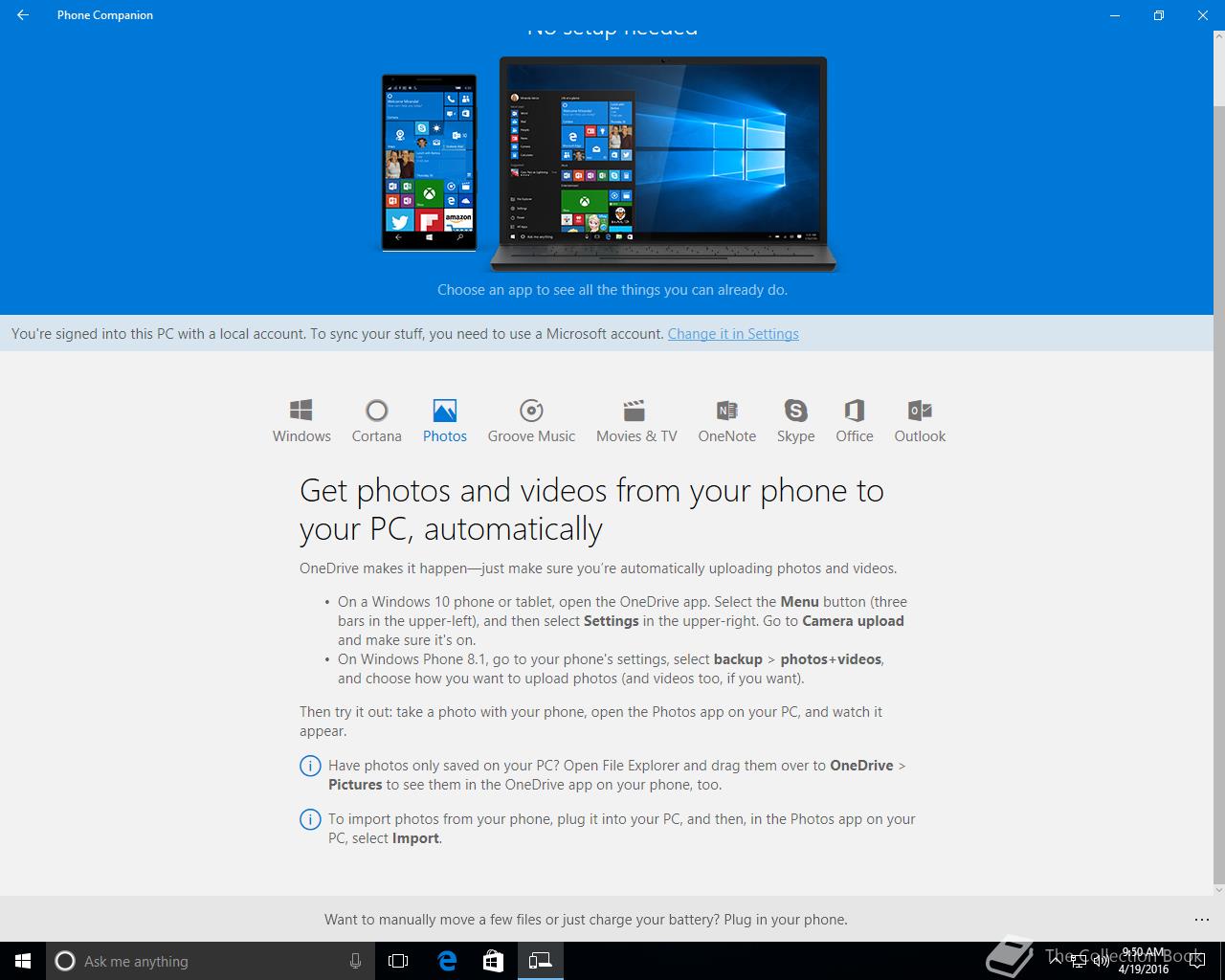Click the first info icon beside OneDrive tip
This screenshot has width=1225, height=980.
pyautogui.click(x=310, y=766)
